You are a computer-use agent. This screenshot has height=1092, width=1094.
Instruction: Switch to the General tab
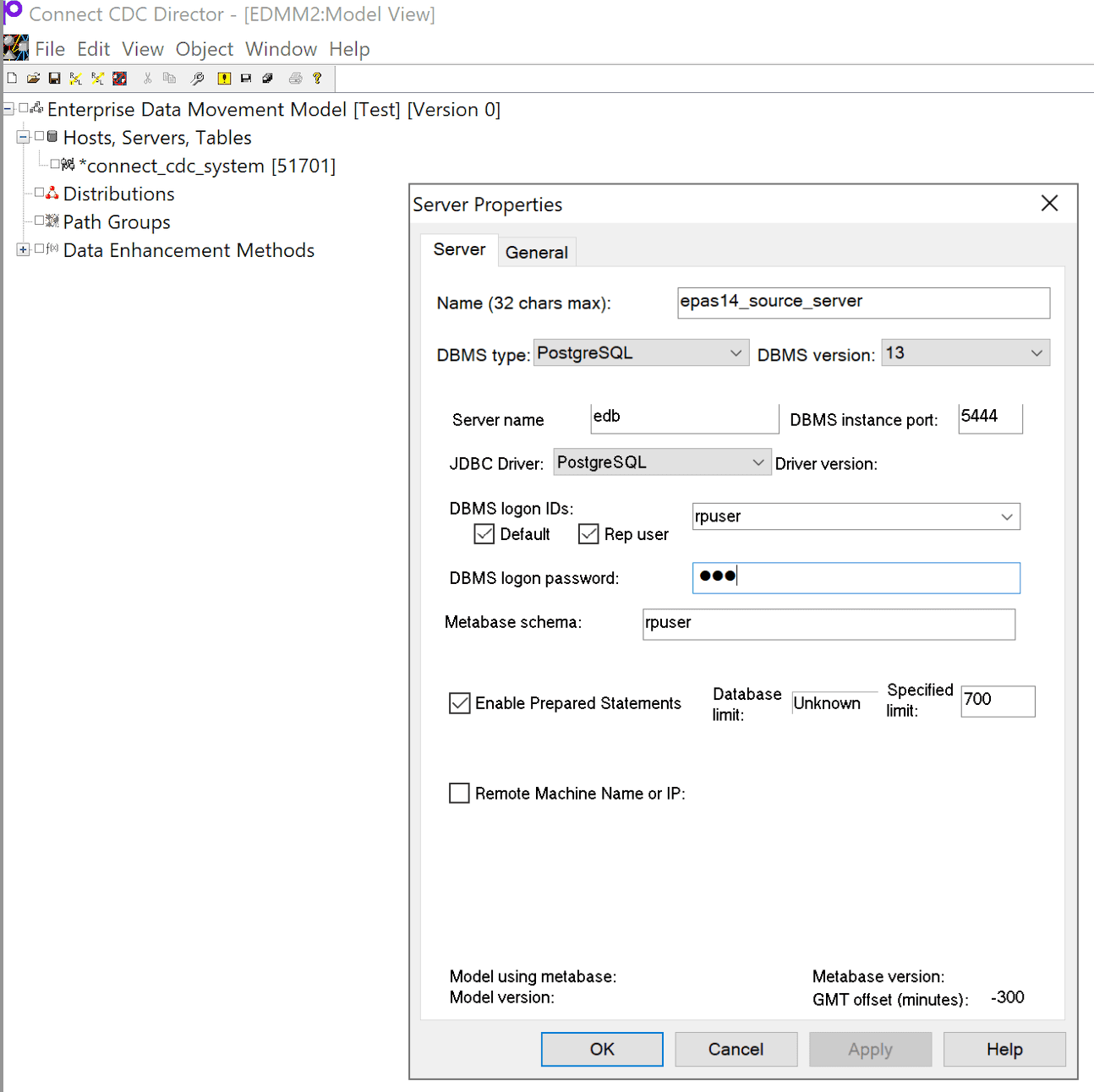[x=536, y=251]
